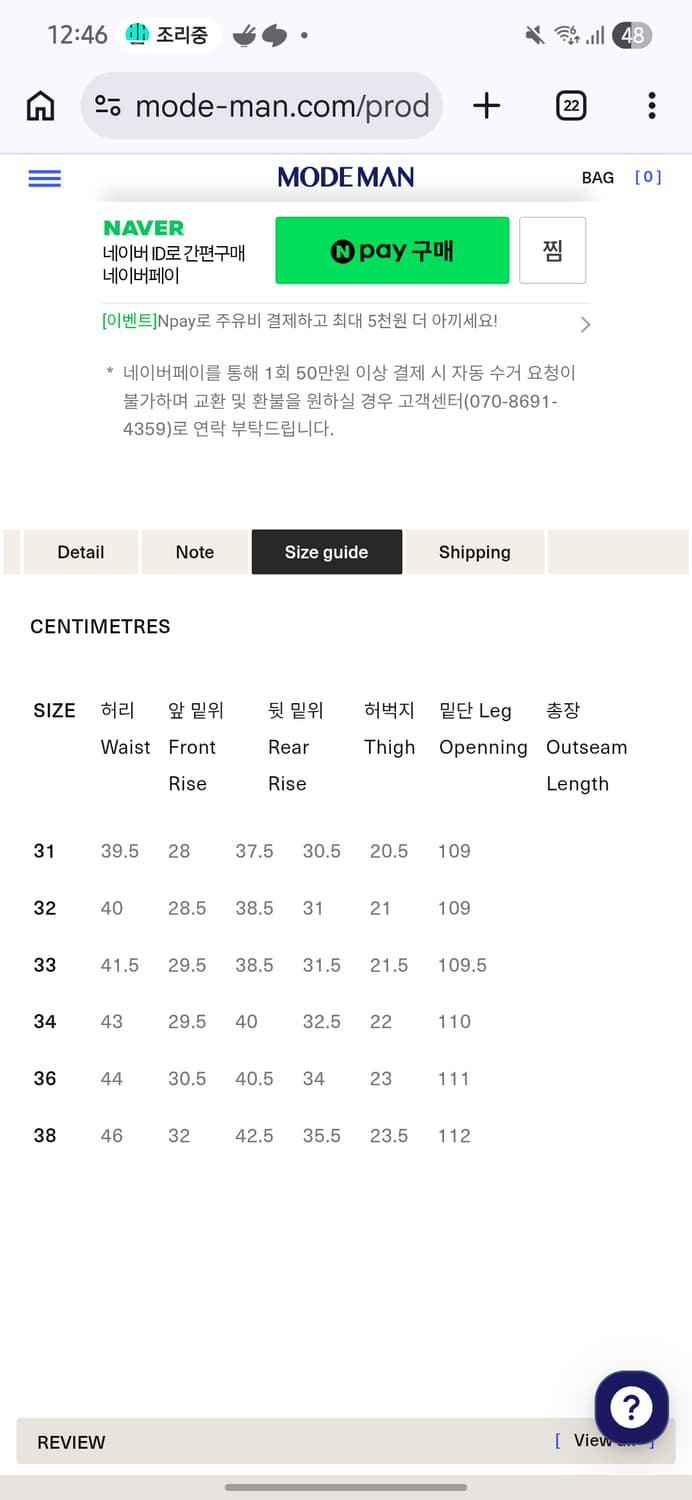Select size 34 row in the size chart

pos(44,1021)
